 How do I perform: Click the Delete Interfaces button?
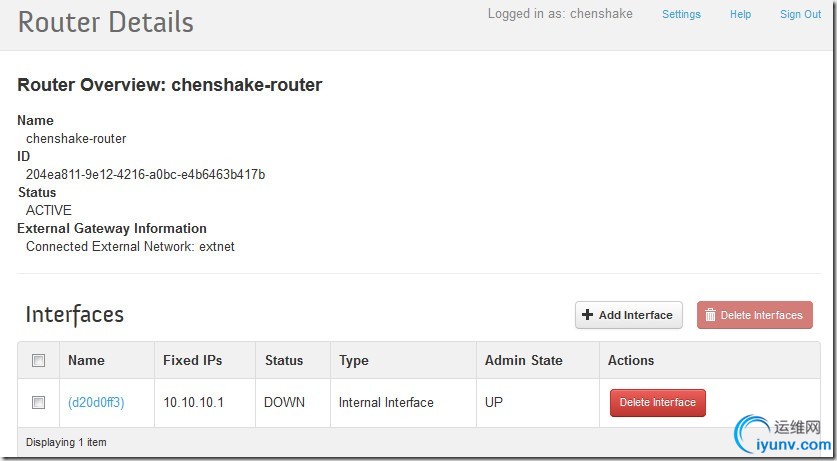pyautogui.click(x=754, y=315)
